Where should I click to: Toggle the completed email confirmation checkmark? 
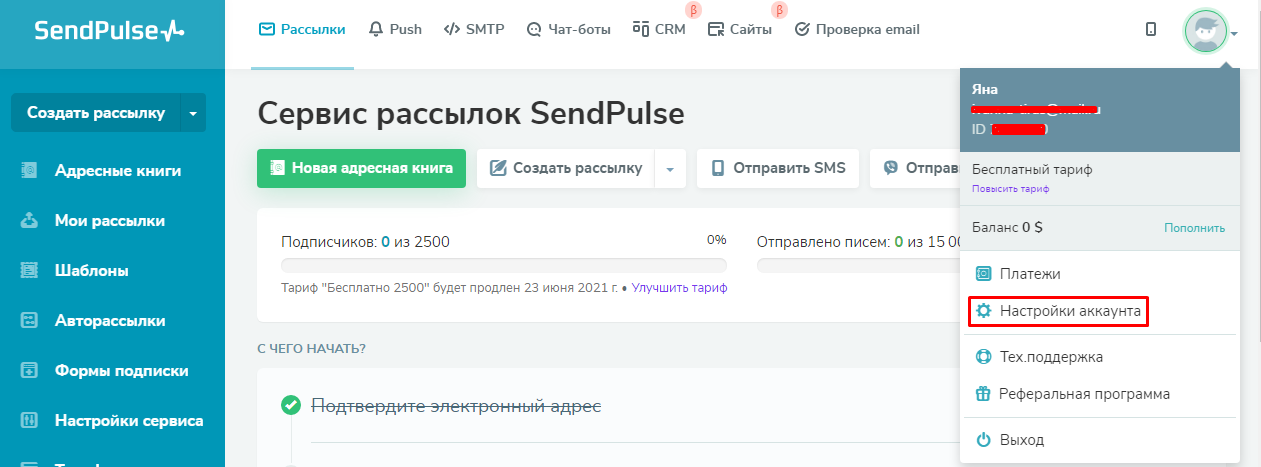[291, 405]
